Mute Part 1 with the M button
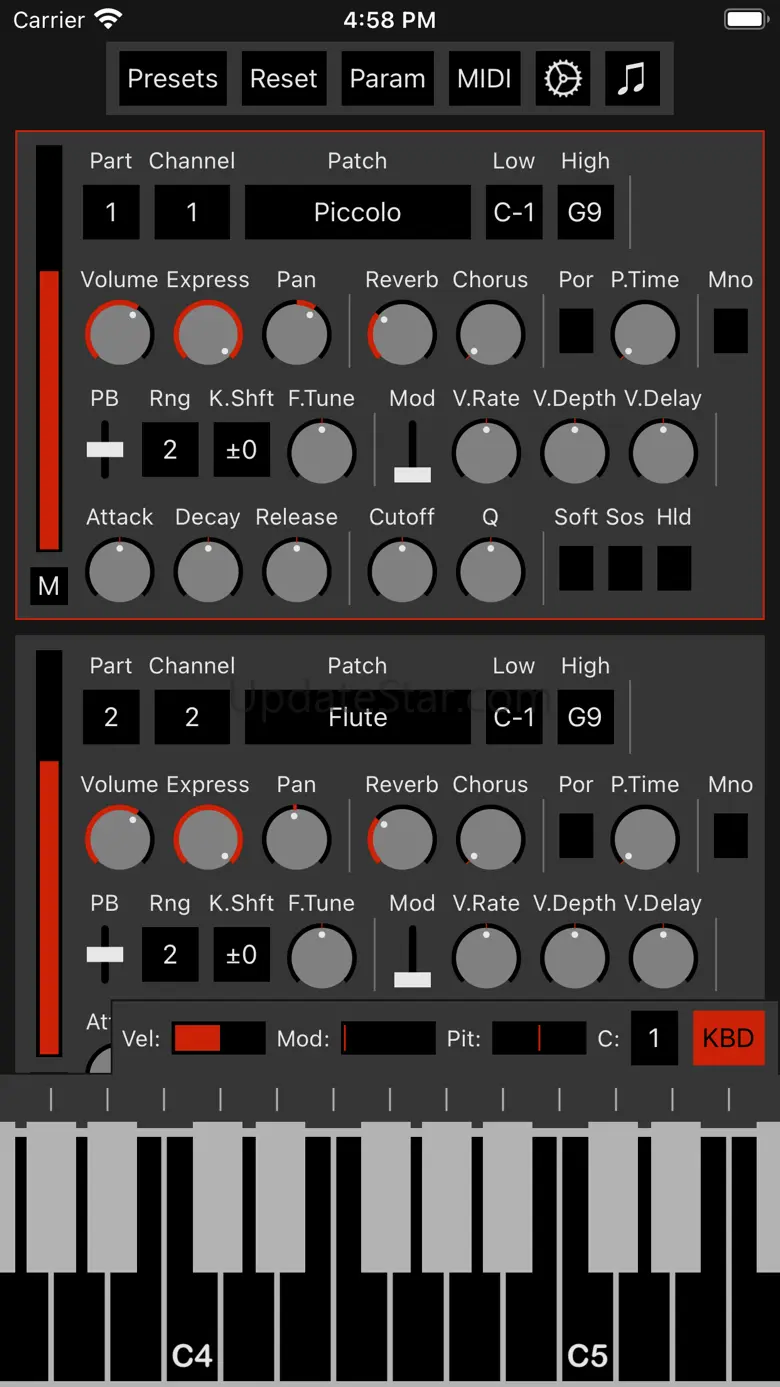Viewport: 780px width, 1387px height. point(49,586)
